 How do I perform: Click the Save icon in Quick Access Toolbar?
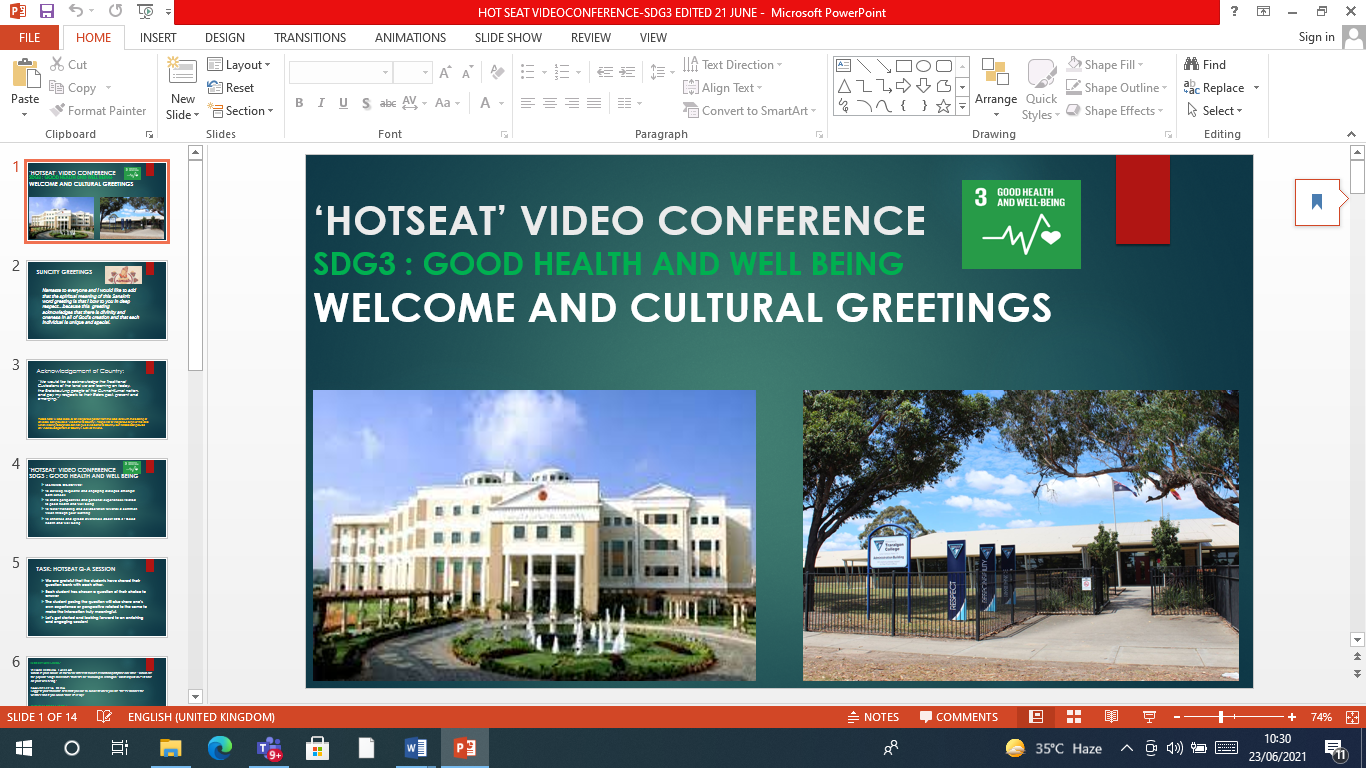tap(47, 12)
